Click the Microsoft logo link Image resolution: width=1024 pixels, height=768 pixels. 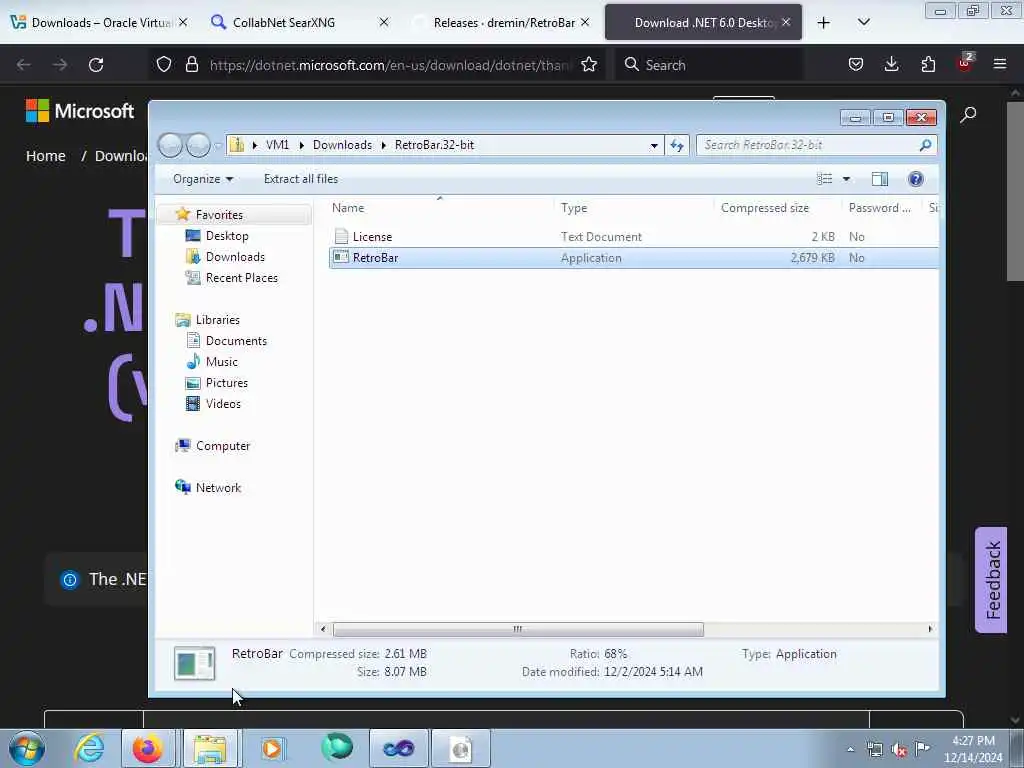80,111
